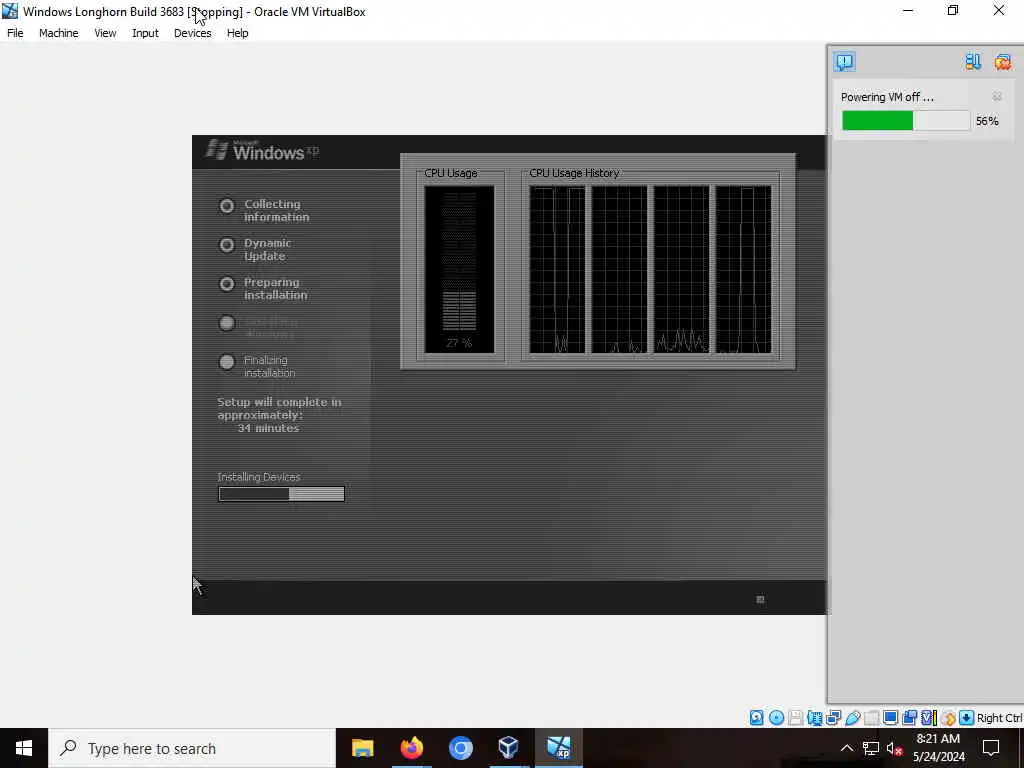Screen dimensions: 1024x768
Task: Click the clear all notifications icon
Action: point(1003,62)
